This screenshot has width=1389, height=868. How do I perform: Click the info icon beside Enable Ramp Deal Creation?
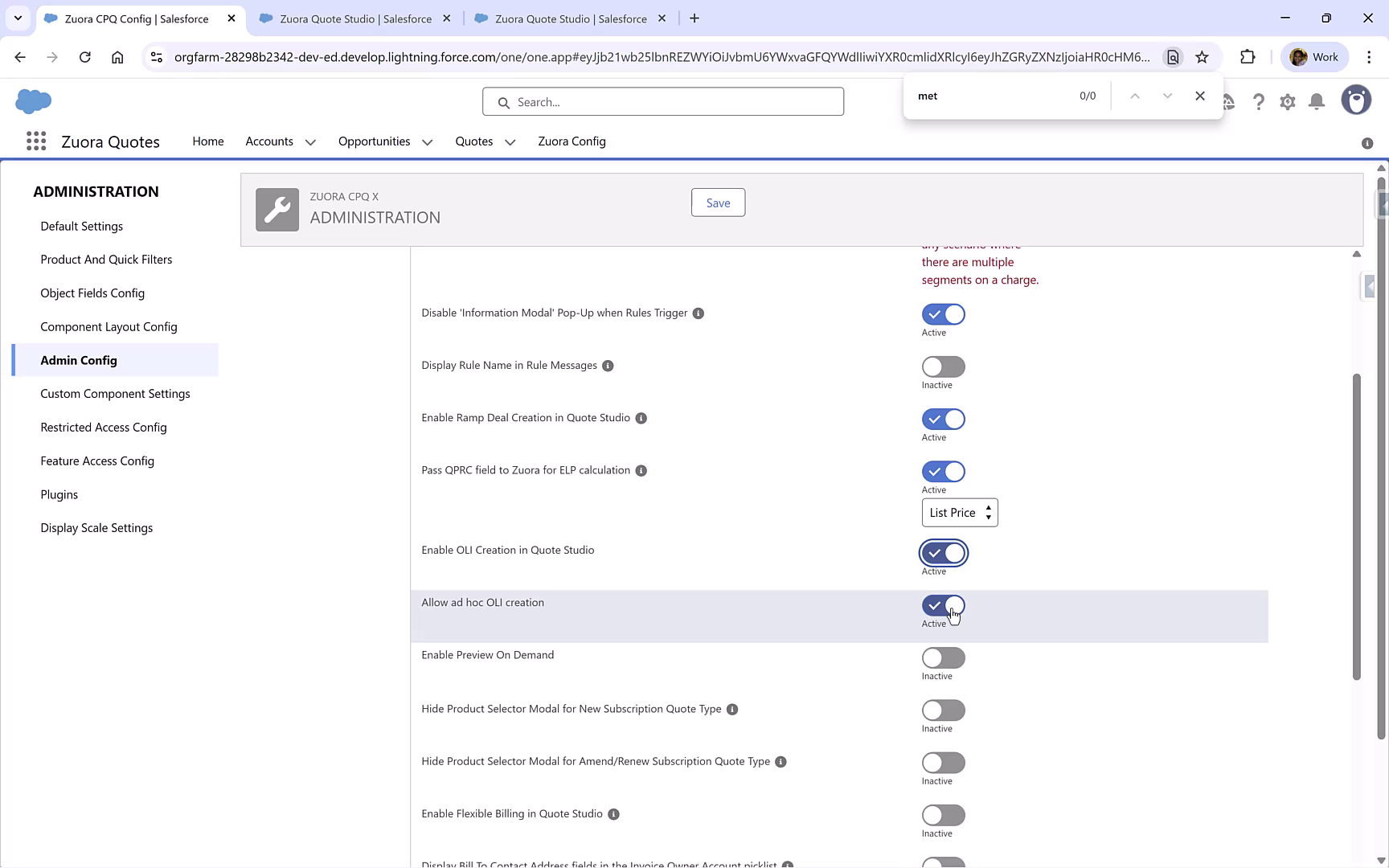(641, 418)
